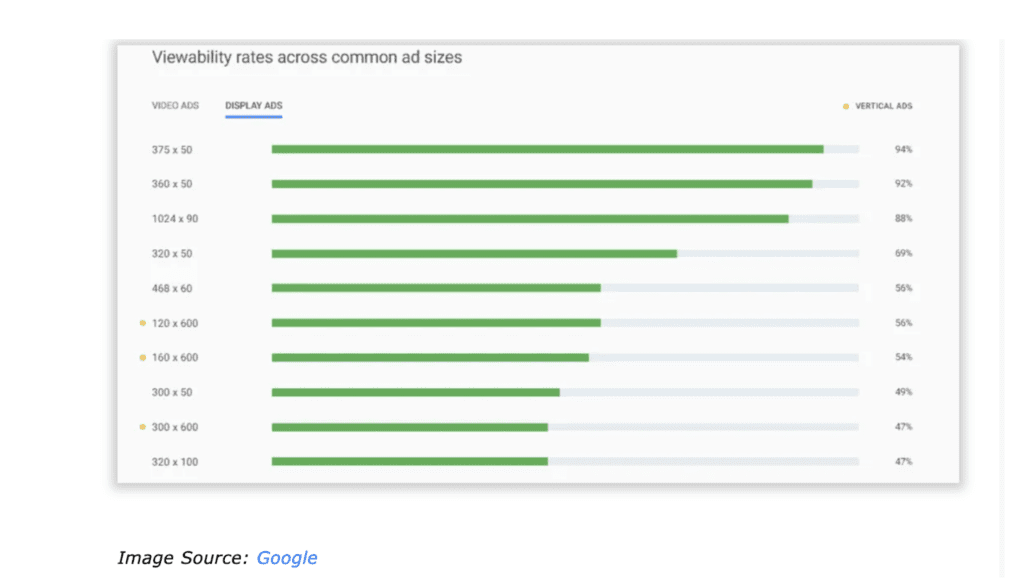This screenshot has height=579, width=1024.
Task: Click the Vertical Ads legend label
Action: coord(884,106)
